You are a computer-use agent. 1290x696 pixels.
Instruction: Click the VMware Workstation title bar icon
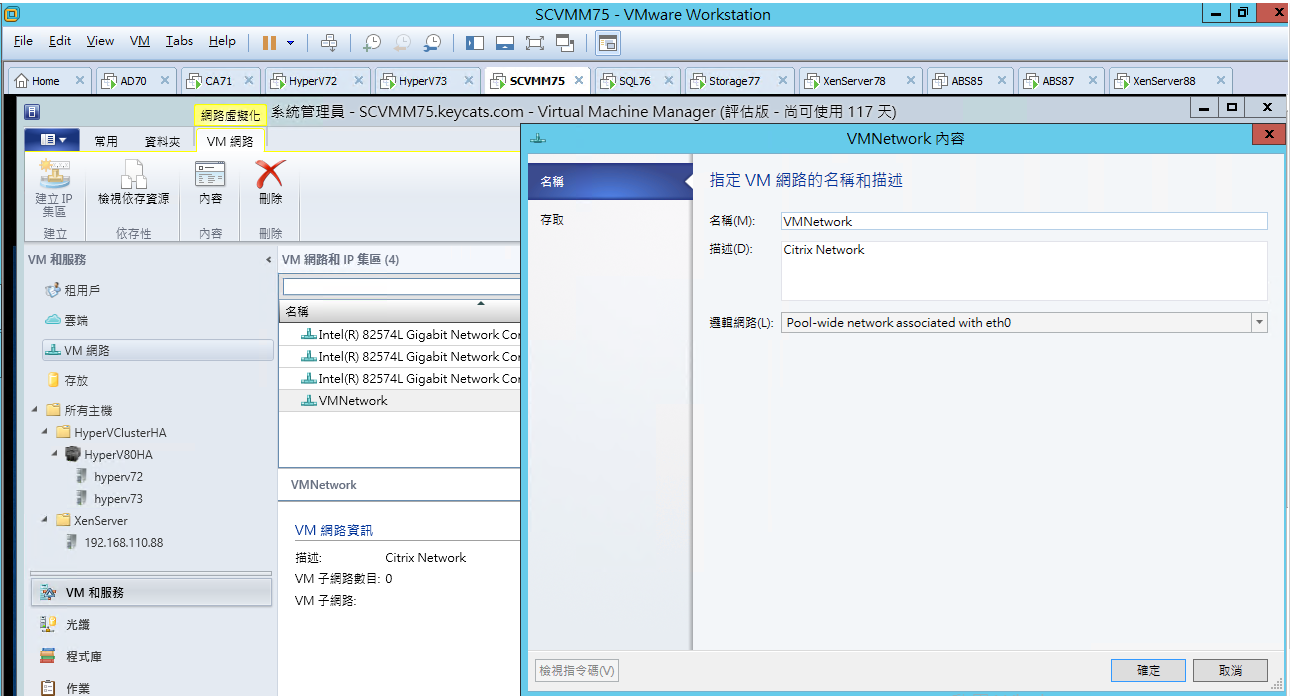click(11, 13)
